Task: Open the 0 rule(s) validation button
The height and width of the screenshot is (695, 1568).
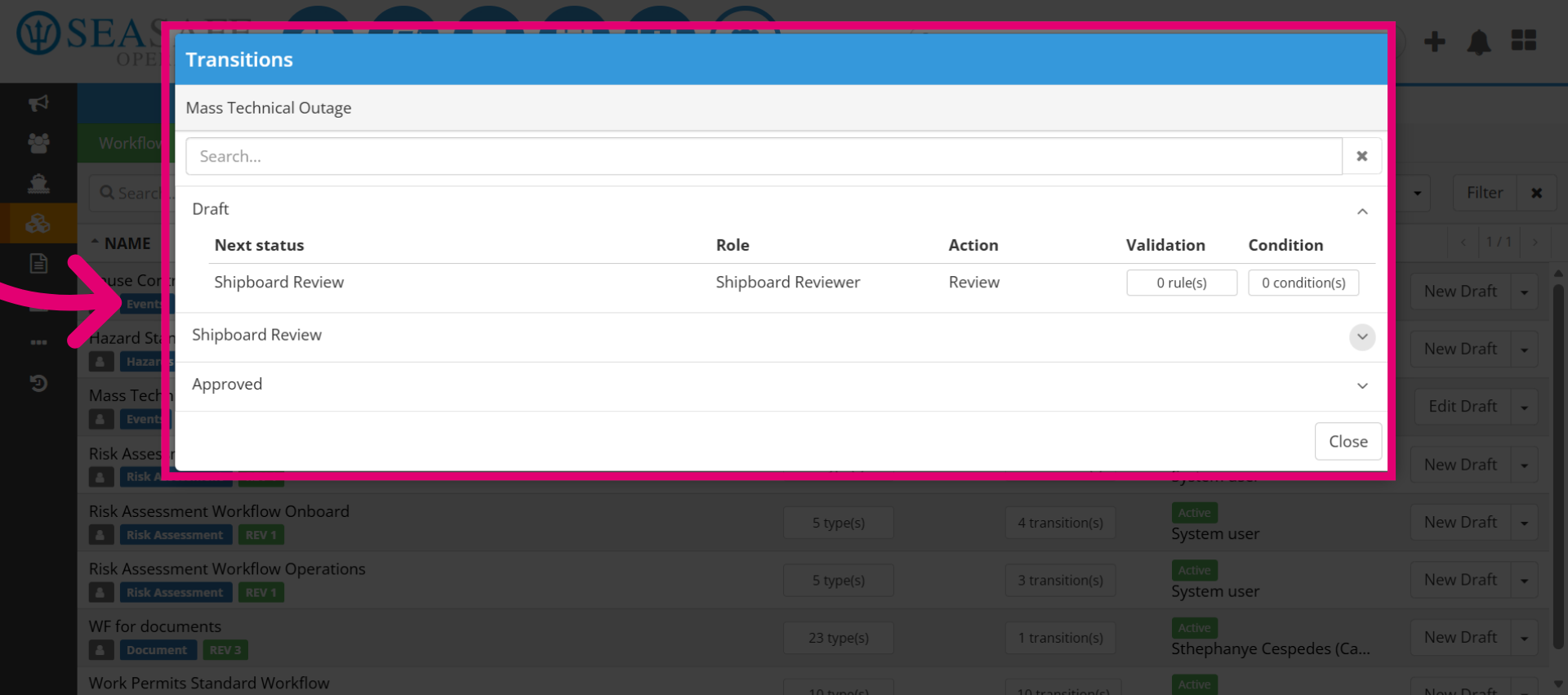Action: pyautogui.click(x=1181, y=283)
